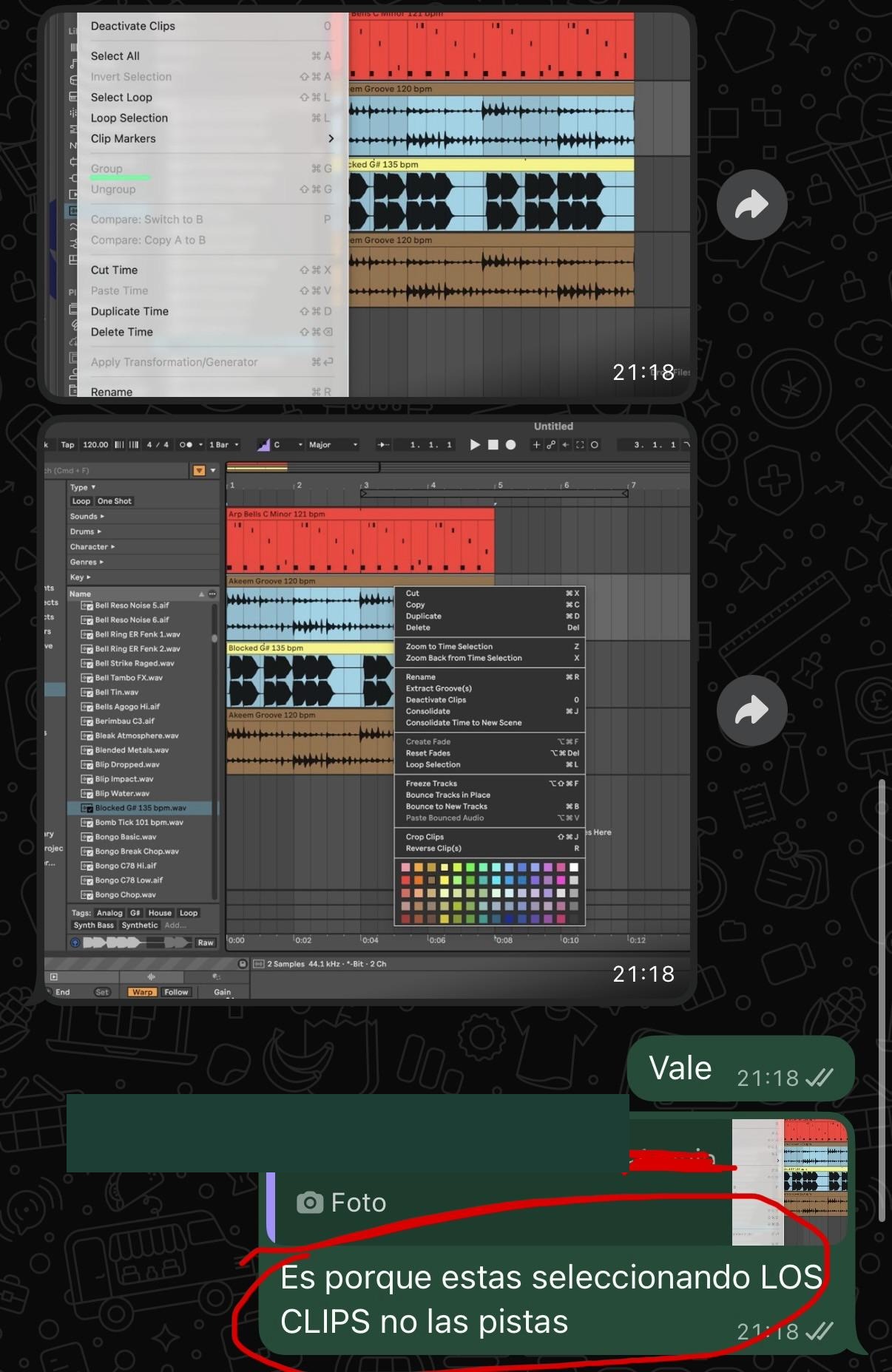Screen dimensions: 892x1372
Task: Expand the Sounds filter group
Action: (x=87, y=517)
